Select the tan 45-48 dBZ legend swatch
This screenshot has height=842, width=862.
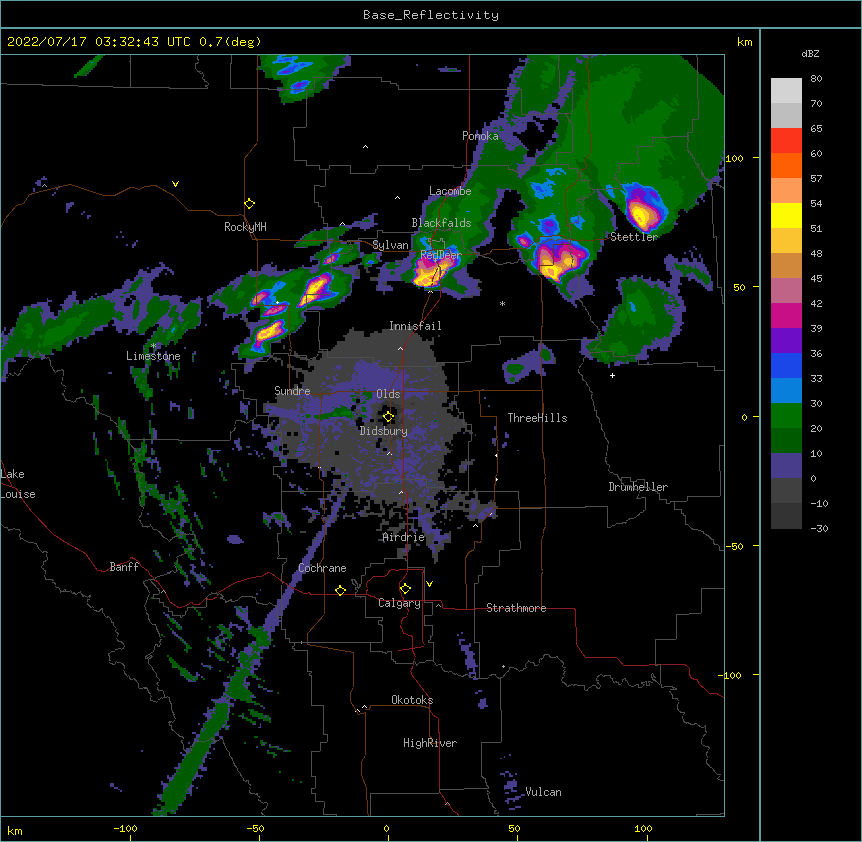coord(786,265)
